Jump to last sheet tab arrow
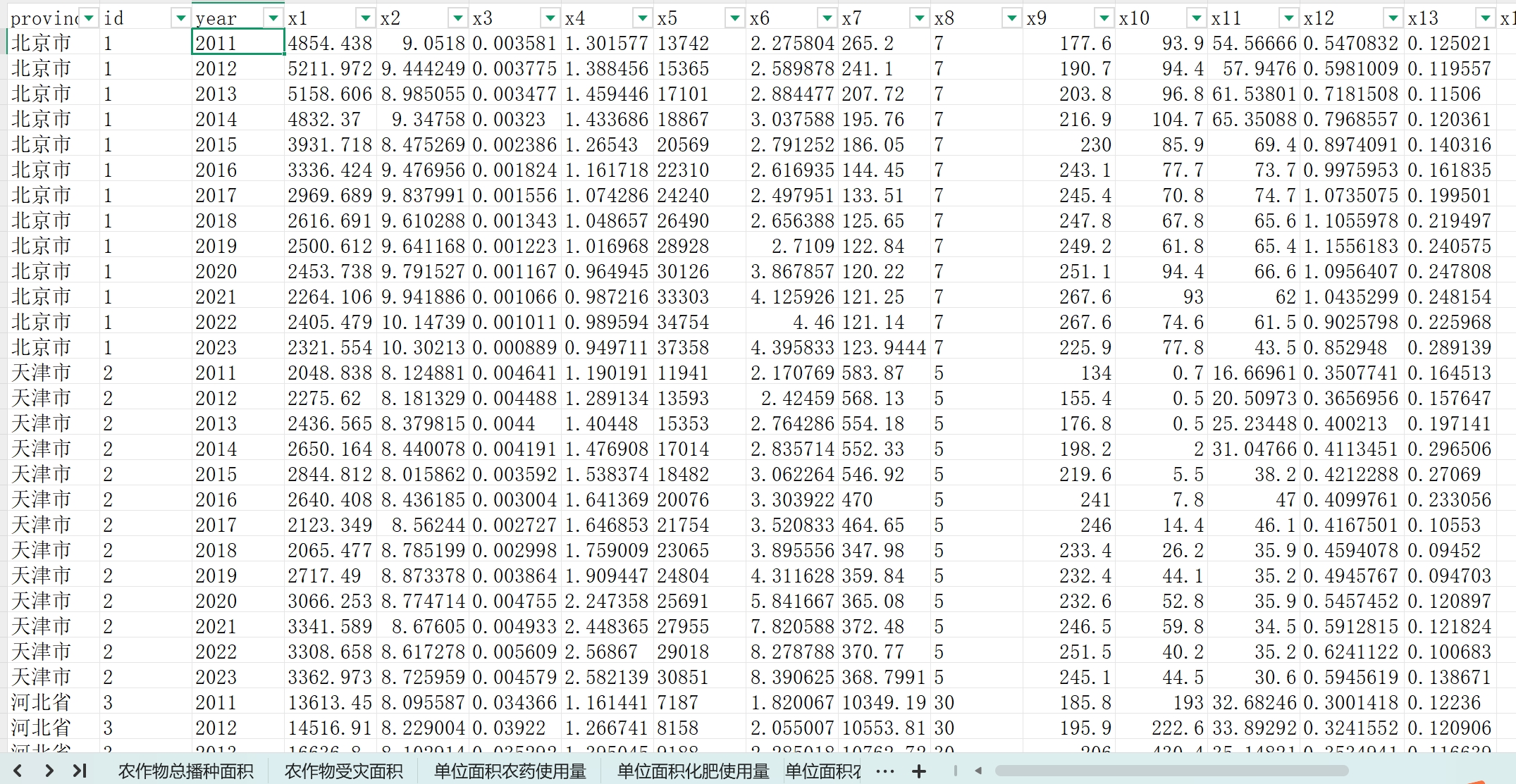 point(80,771)
